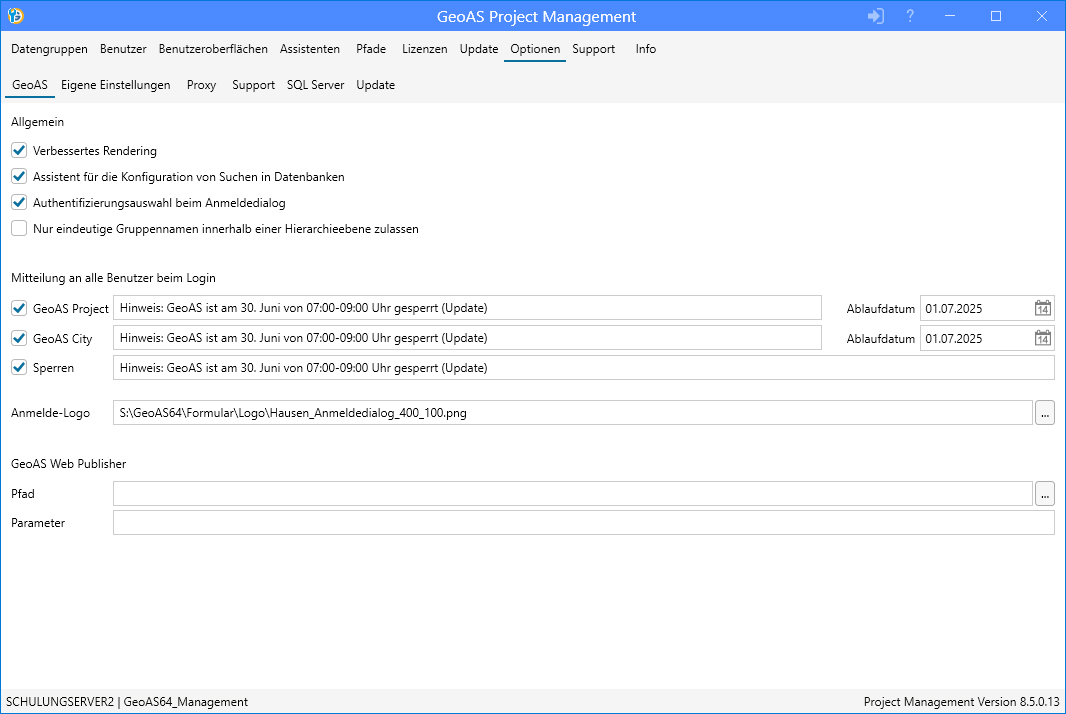Edit the Sperren message text field

[x=584, y=368]
